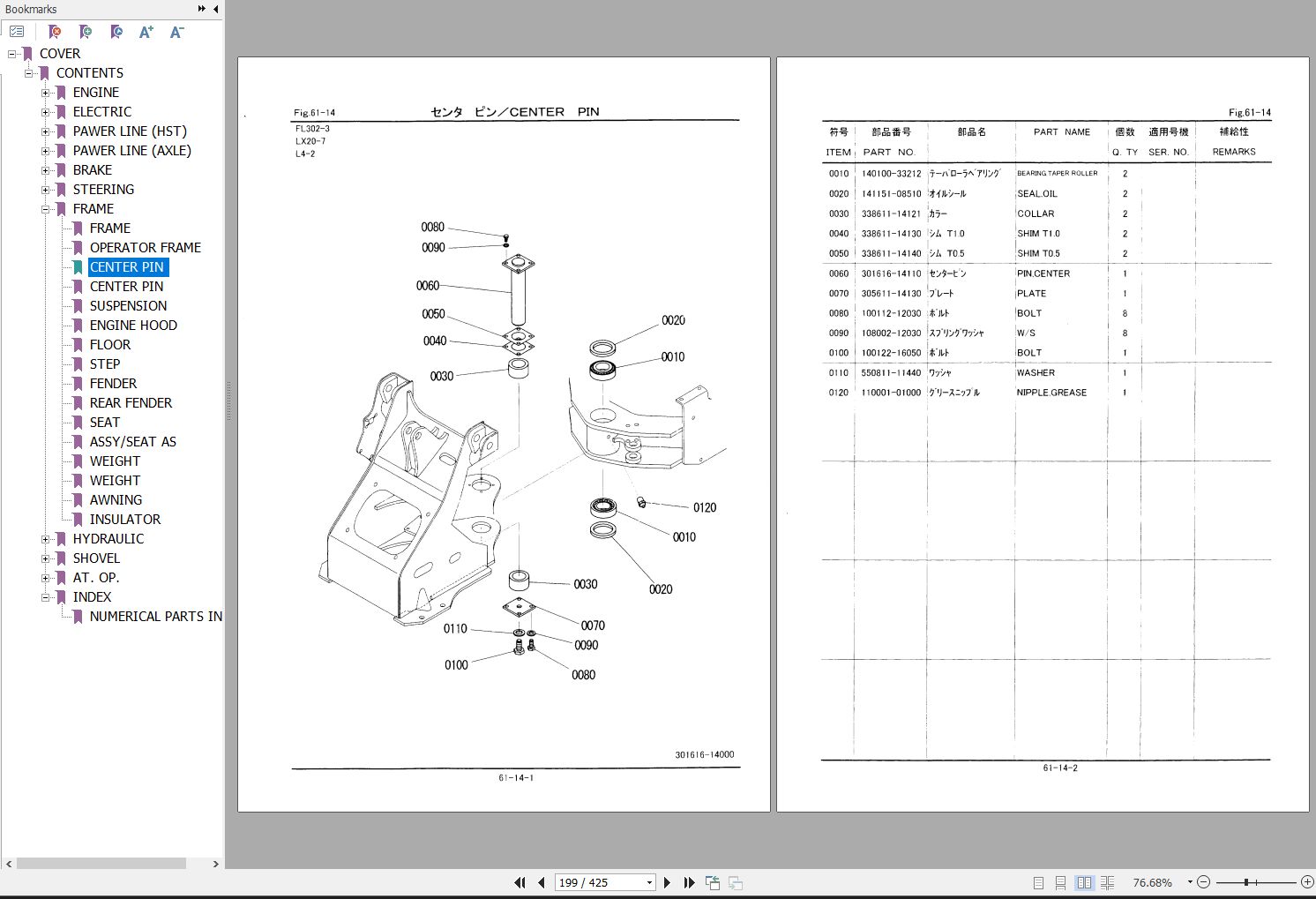The height and width of the screenshot is (899, 1316).
Task: Open the NUMERICAL PARTS INDEX bookmark
Action: 155,616
